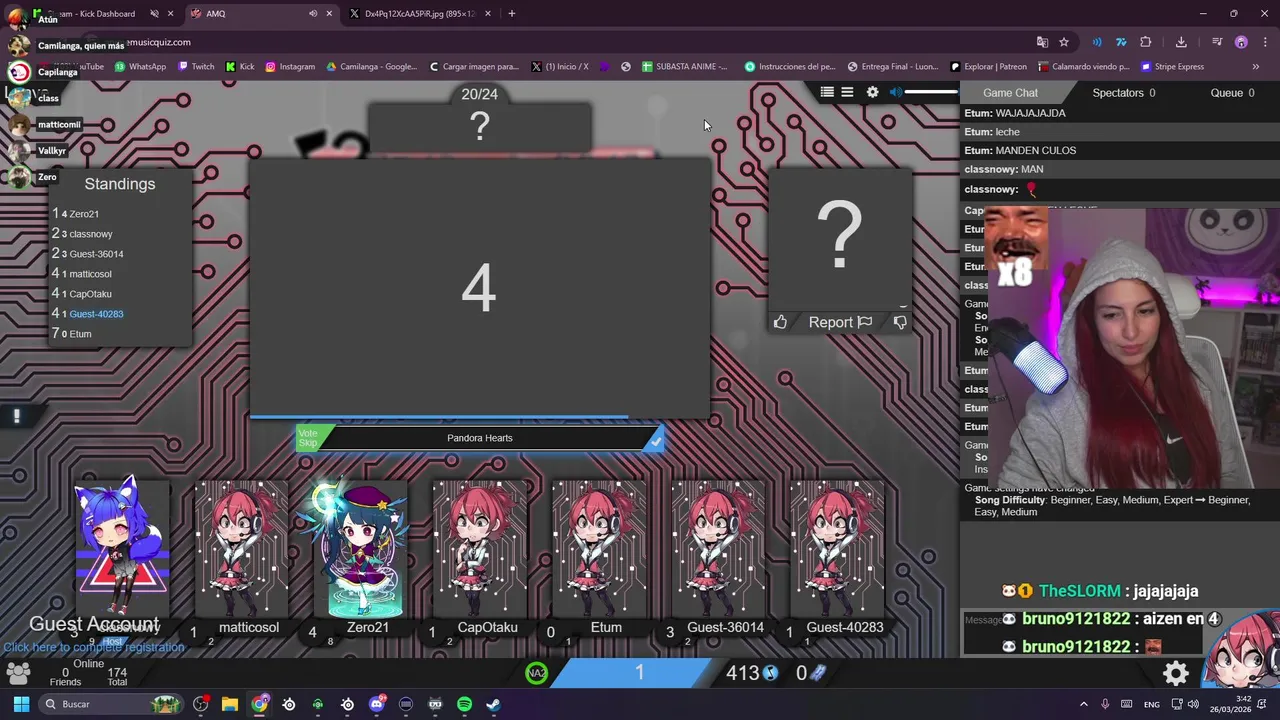The width and height of the screenshot is (1280, 720).
Task: Select matticosol's avatar
Action: [241, 550]
